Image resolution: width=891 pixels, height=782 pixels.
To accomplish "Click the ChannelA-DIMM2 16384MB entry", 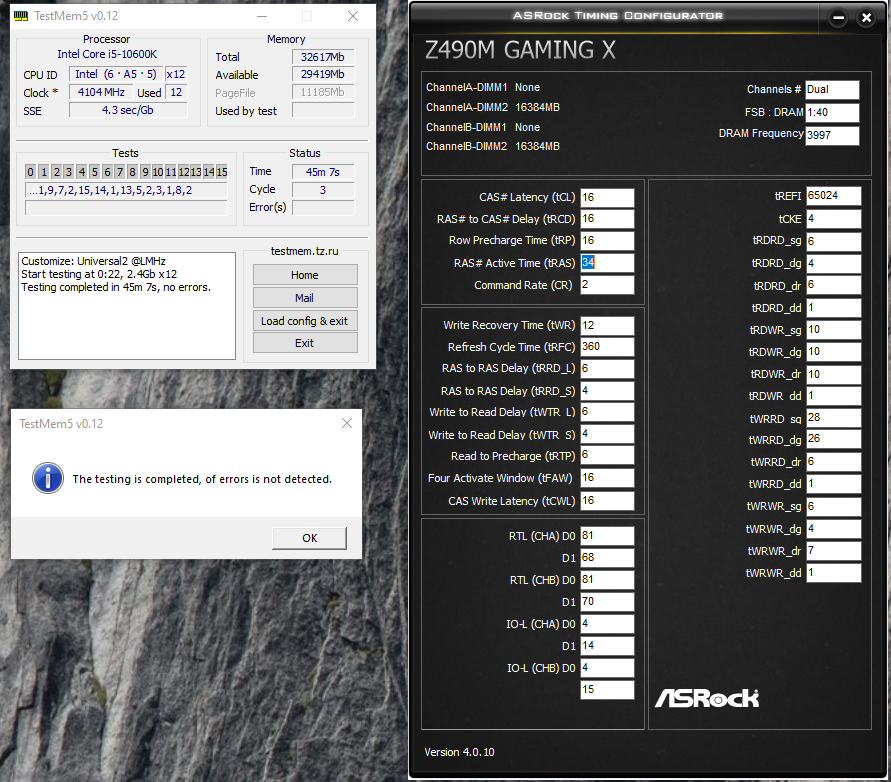I will 493,107.
